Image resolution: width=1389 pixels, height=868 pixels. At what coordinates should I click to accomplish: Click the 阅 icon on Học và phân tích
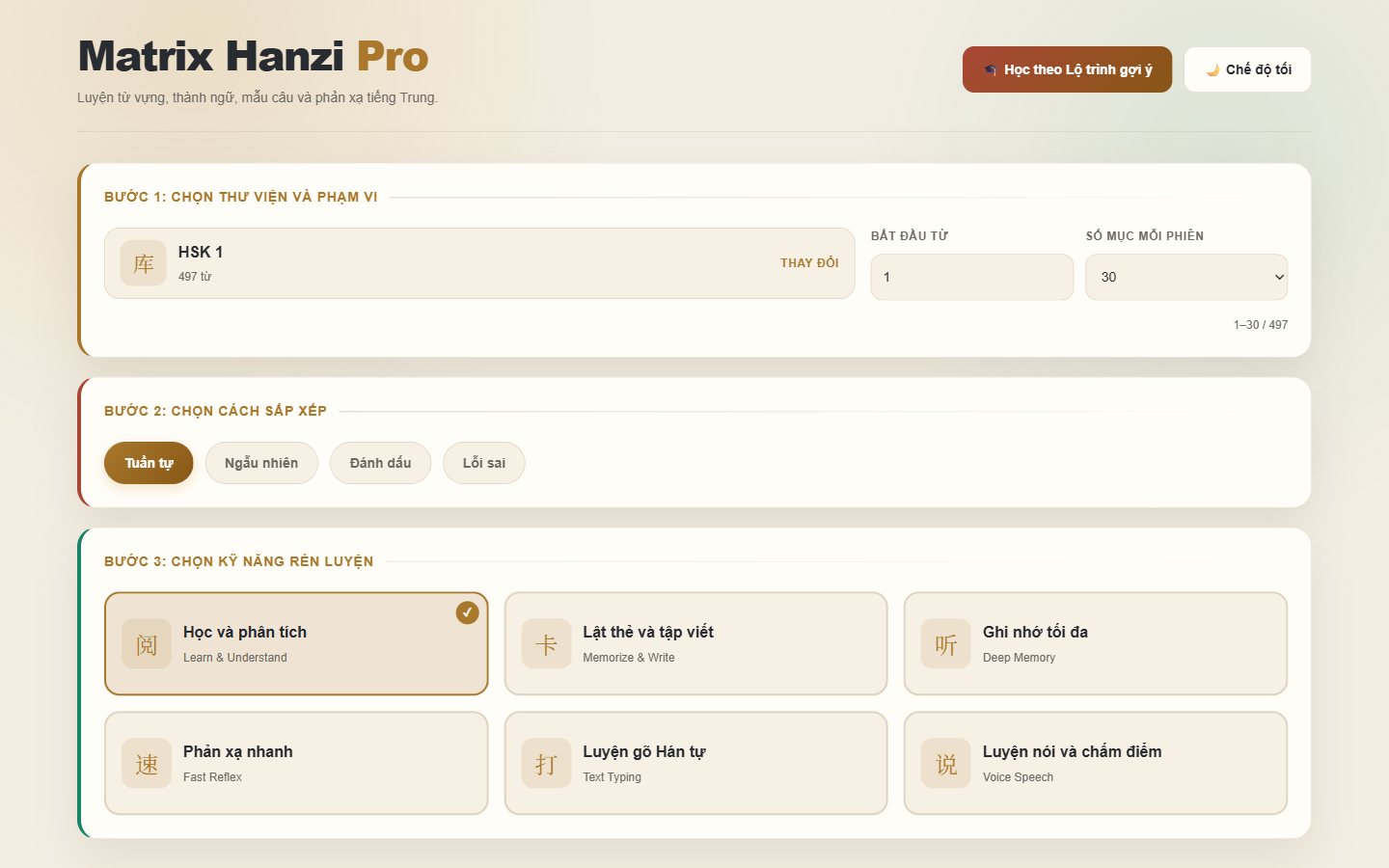tap(147, 643)
